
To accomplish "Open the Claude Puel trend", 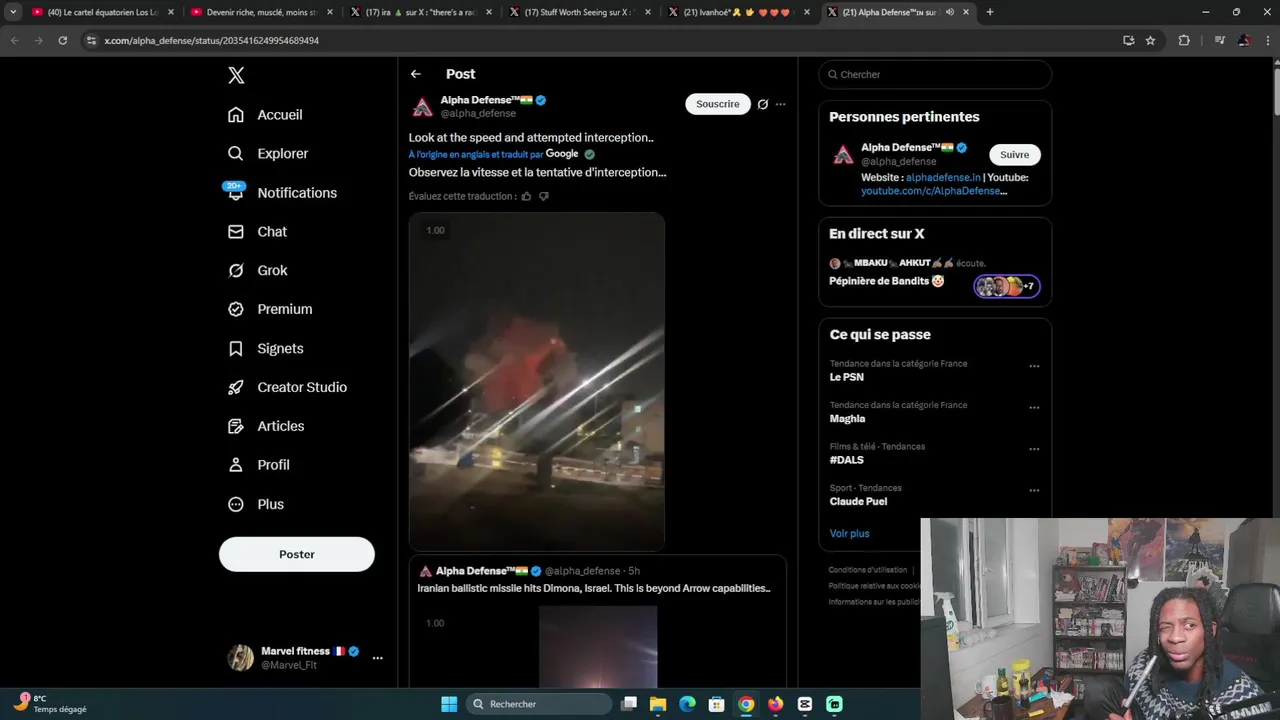I will (x=858, y=502).
